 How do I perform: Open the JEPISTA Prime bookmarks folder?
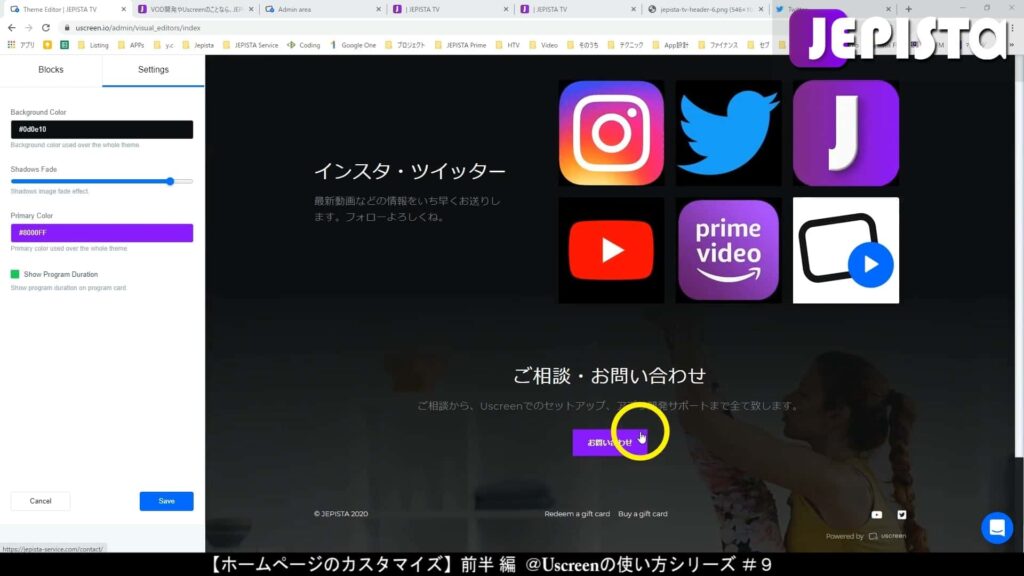pyautogui.click(x=460, y=45)
